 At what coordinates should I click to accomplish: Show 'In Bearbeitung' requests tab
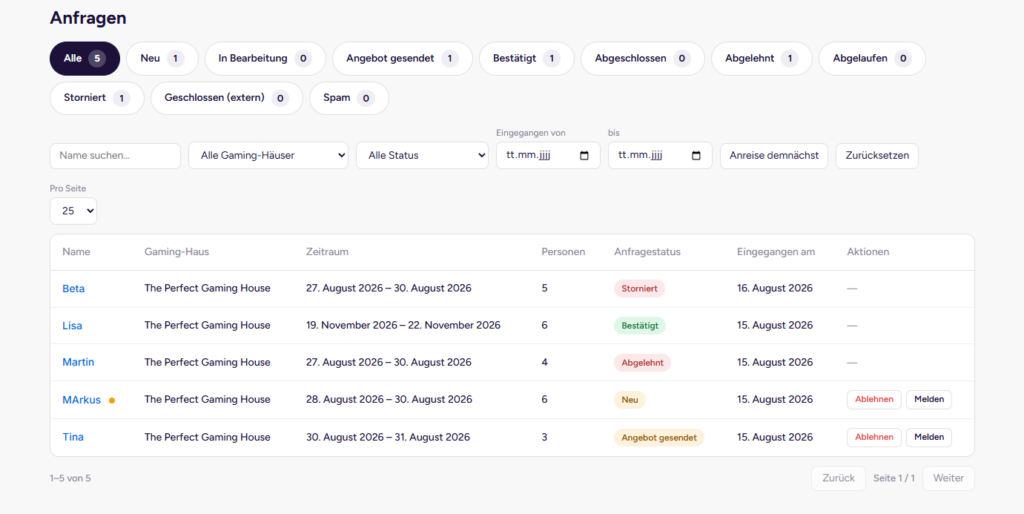[x=265, y=59]
